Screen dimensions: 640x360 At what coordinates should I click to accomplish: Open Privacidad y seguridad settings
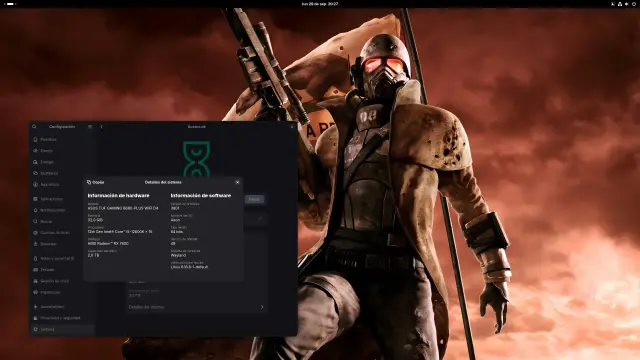(x=62, y=318)
